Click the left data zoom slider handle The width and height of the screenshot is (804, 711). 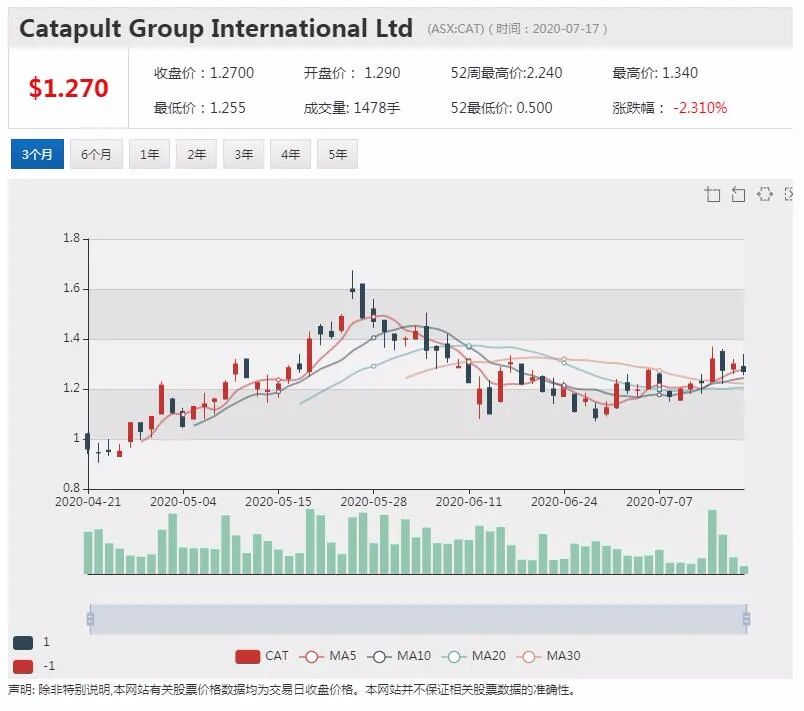pos(90,619)
